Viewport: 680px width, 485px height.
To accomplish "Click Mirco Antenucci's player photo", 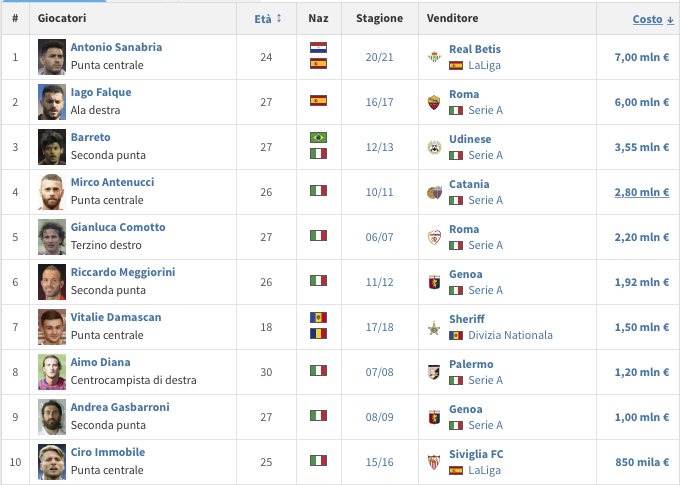I will pos(52,192).
